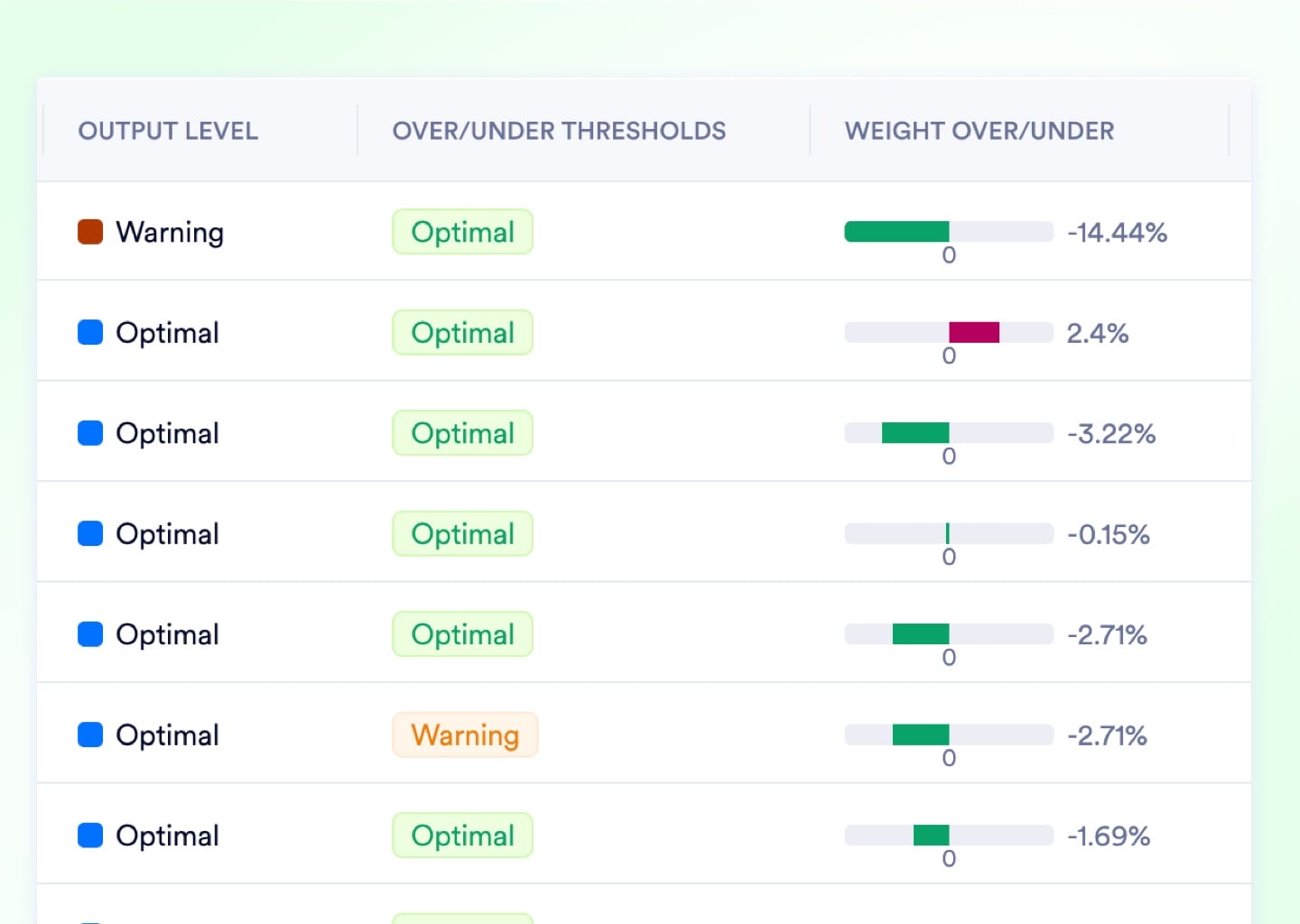Click the orange Warning threshold badge

465,735
